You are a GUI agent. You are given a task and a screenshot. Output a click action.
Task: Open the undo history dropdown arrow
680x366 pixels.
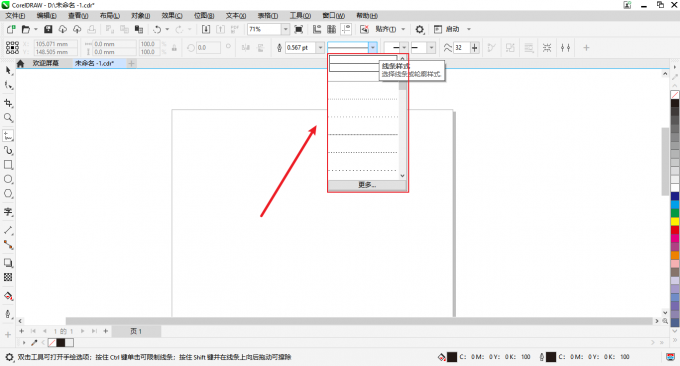click(x=167, y=29)
